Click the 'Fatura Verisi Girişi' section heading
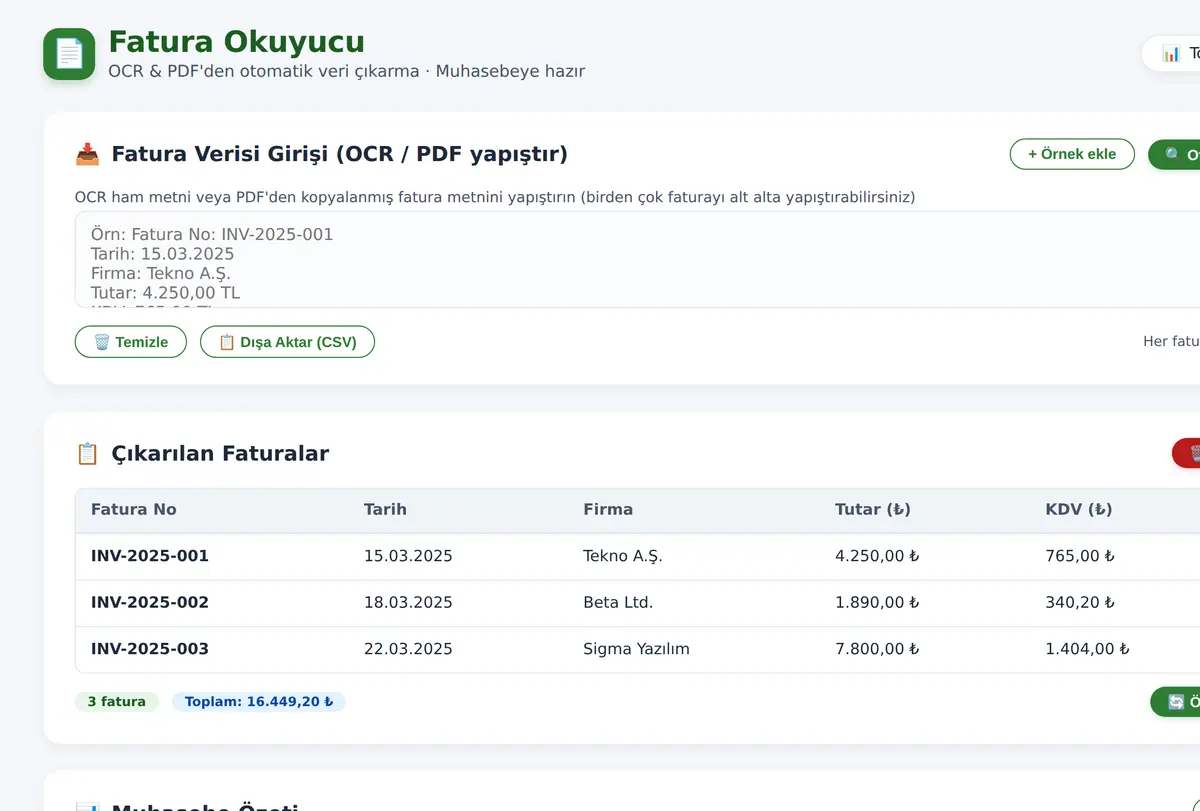1200x811 pixels. (x=339, y=154)
